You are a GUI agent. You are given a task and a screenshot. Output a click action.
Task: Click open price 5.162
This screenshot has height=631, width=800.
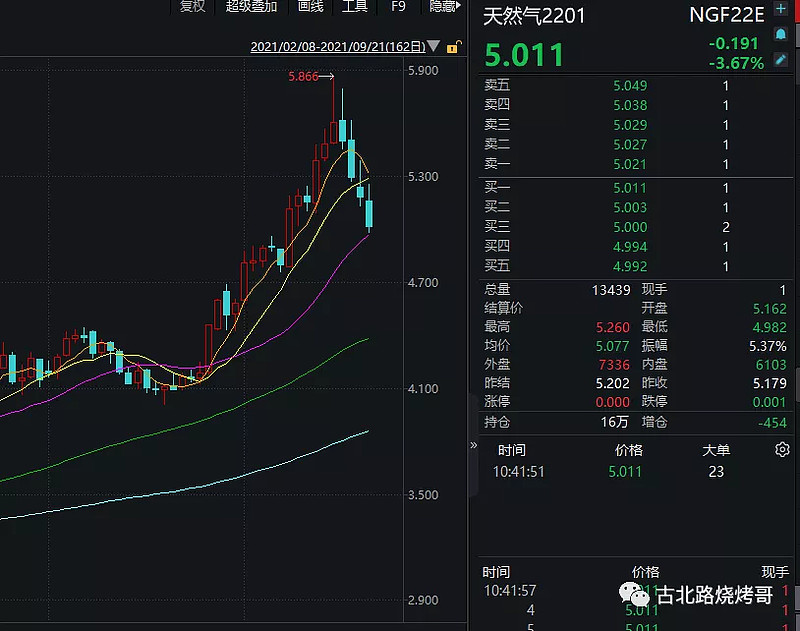769,309
